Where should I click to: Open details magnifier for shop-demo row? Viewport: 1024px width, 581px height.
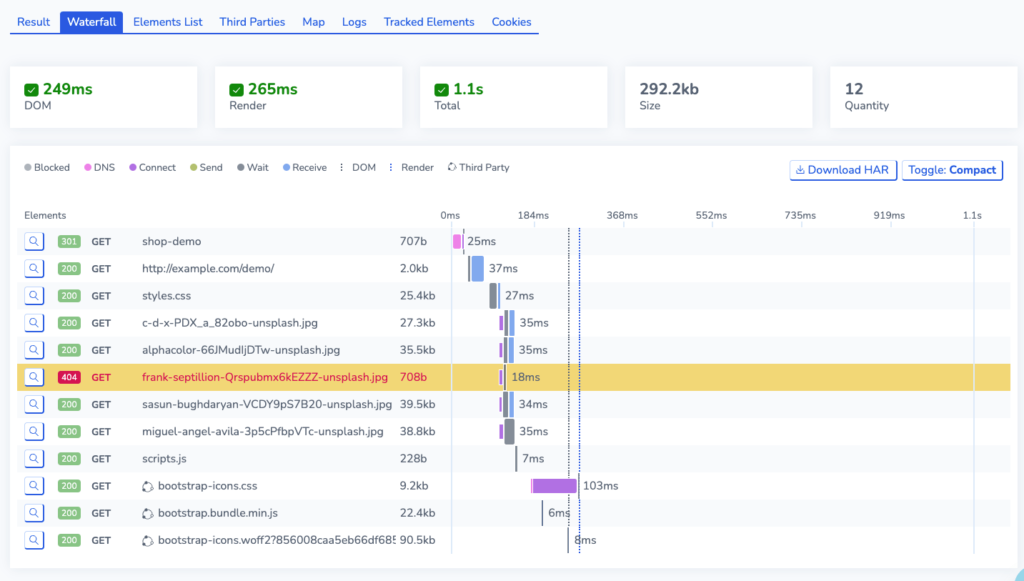tap(34, 242)
